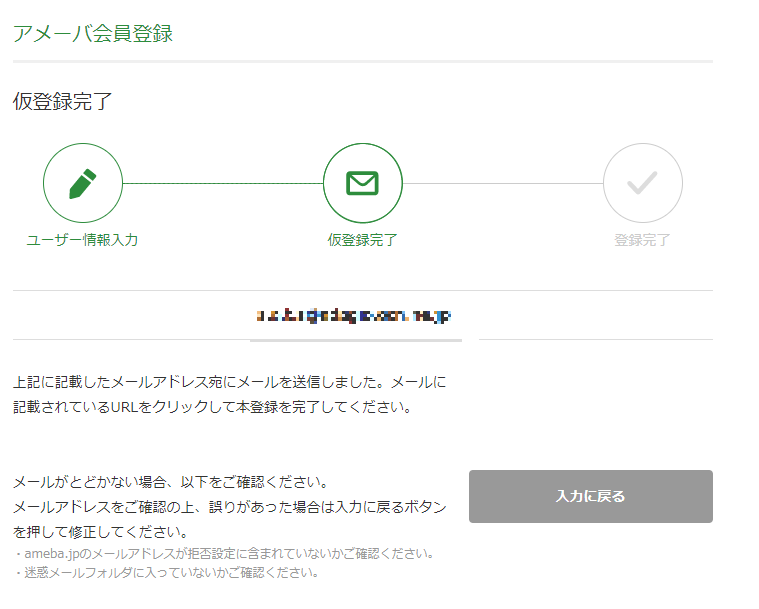Image resolution: width=759 pixels, height=609 pixels.
Task: Click the line メールアドレスをご確認の上
Action: (229, 507)
